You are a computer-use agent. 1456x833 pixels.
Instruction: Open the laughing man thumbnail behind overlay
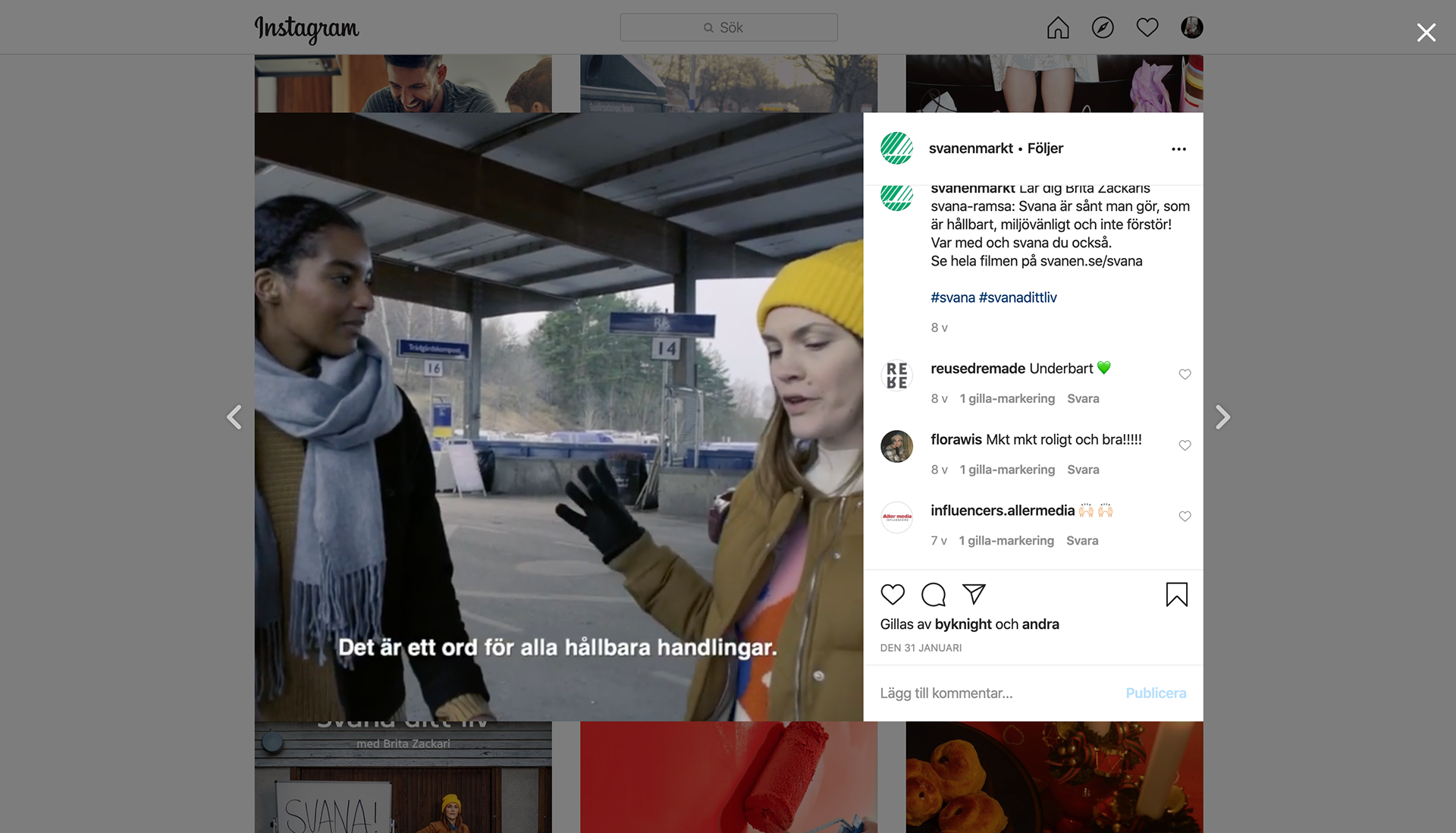point(403,83)
